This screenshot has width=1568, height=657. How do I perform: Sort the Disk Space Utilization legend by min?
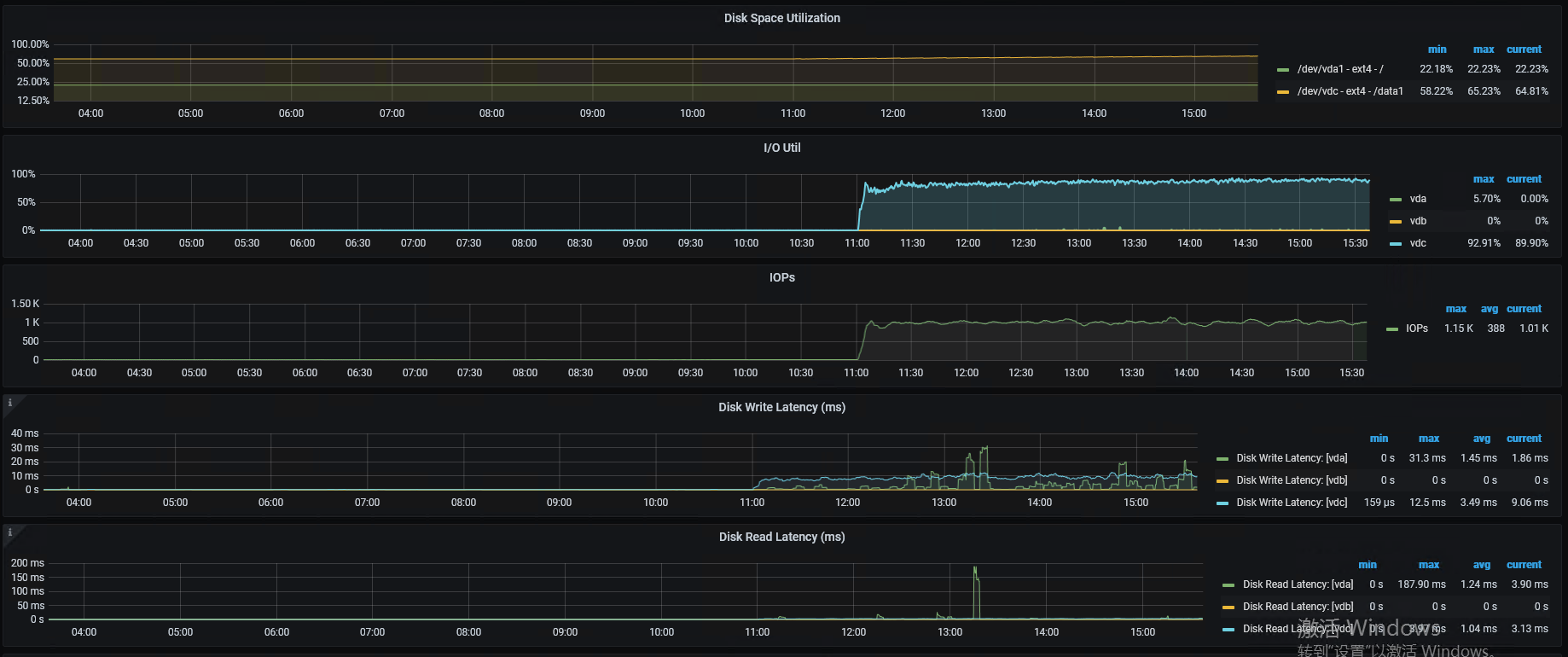(1437, 49)
